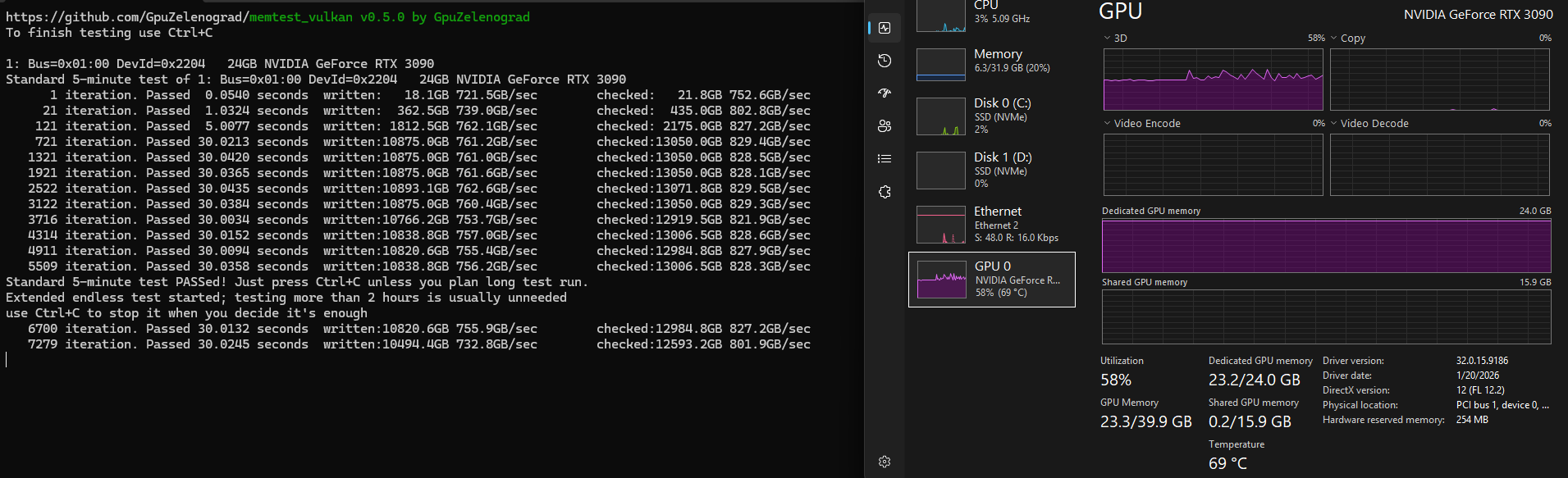Click the GPU heading in Task Manager
Screen dimensions: 1568x478
pyautogui.click(x=1120, y=11)
